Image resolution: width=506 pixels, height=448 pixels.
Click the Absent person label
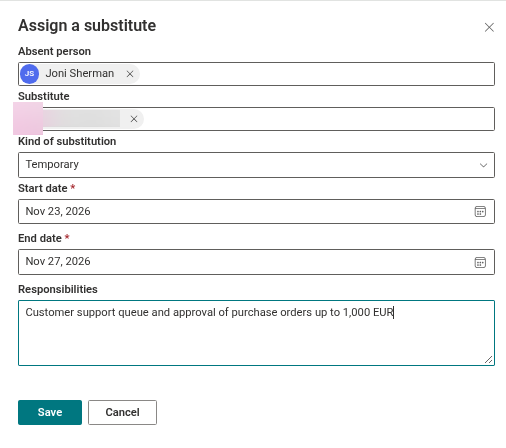54,51
